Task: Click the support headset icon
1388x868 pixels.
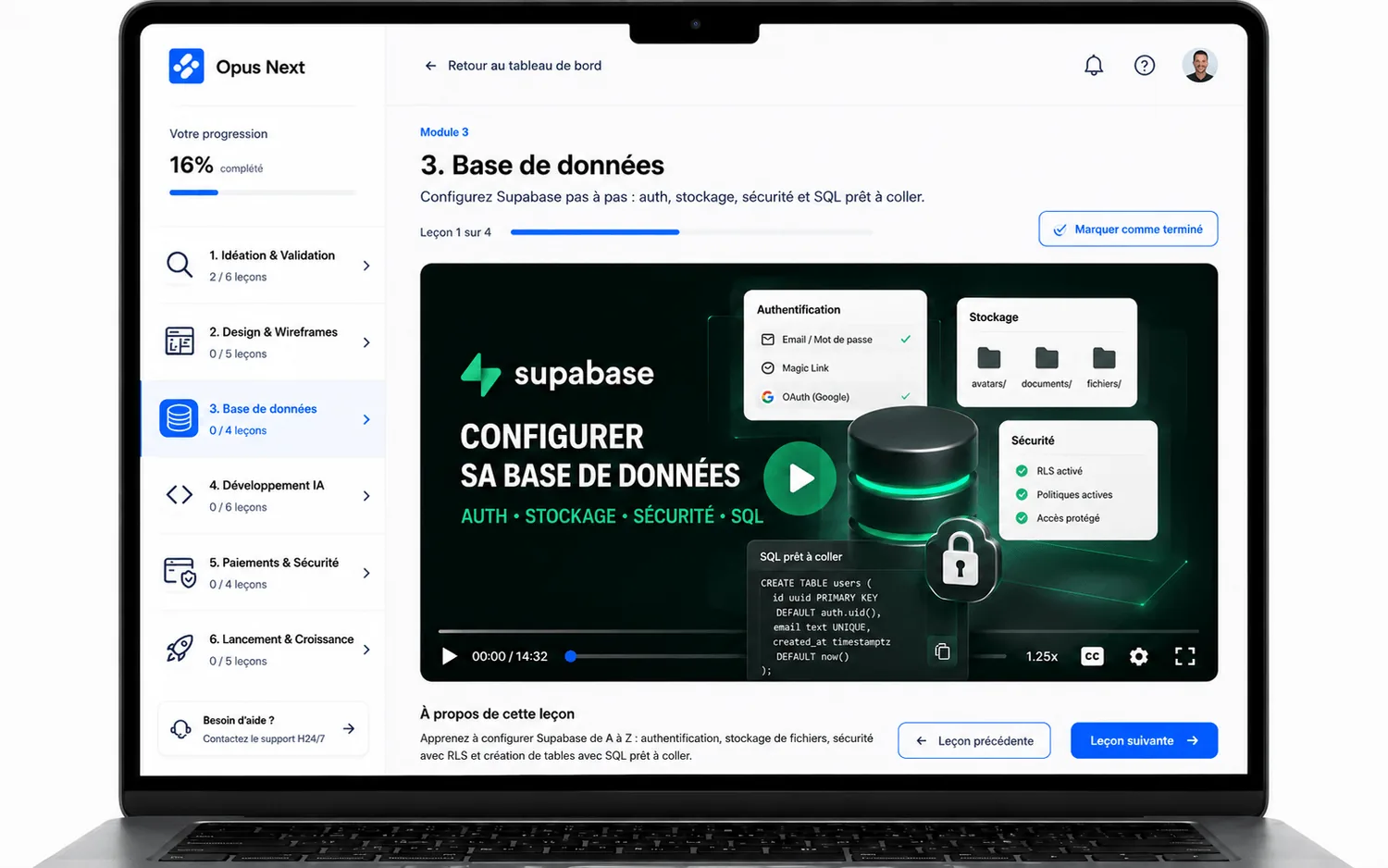Action: [x=180, y=729]
